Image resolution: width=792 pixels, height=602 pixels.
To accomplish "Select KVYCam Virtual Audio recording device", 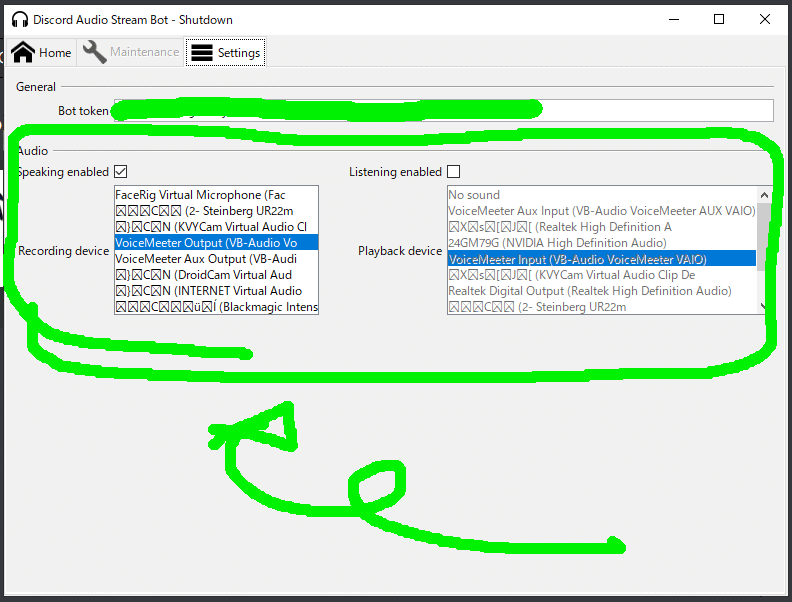I will click(216, 227).
